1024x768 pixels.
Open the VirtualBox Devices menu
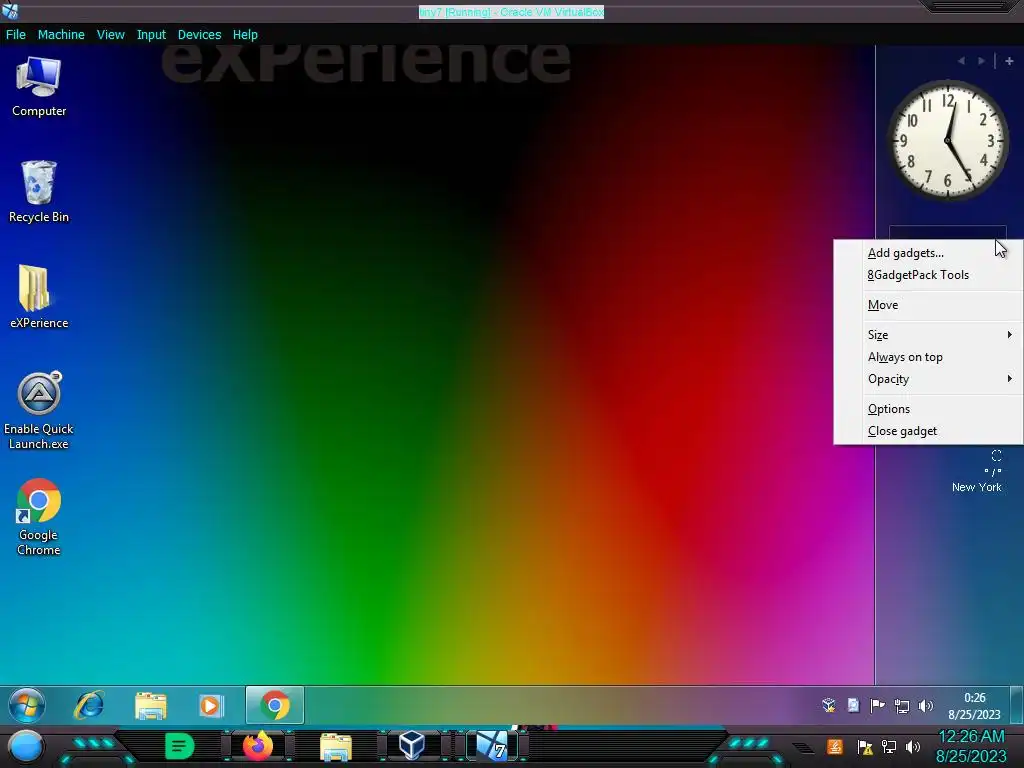tap(199, 35)
